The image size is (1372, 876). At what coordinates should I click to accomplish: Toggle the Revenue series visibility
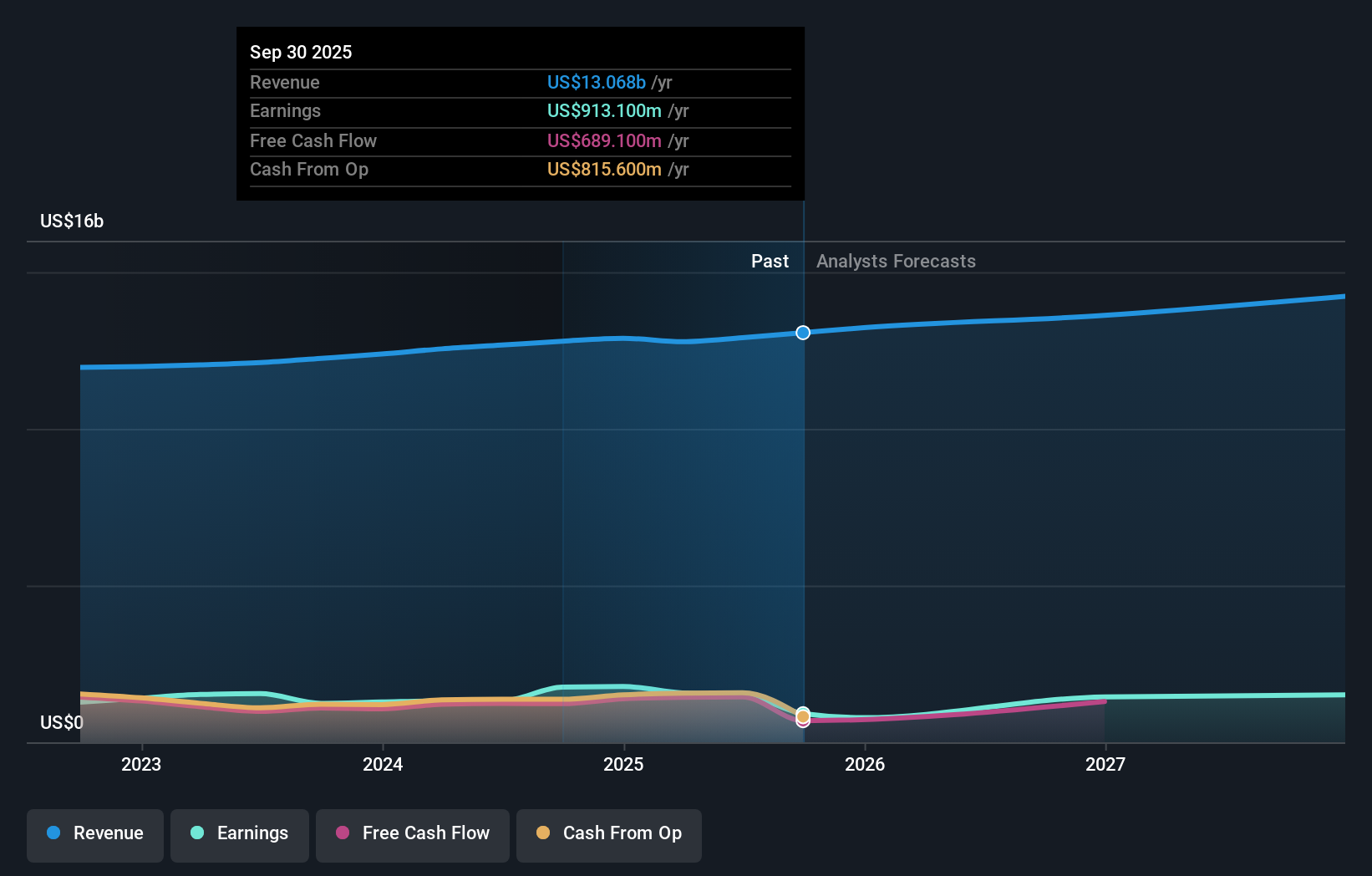pos(94,835)
